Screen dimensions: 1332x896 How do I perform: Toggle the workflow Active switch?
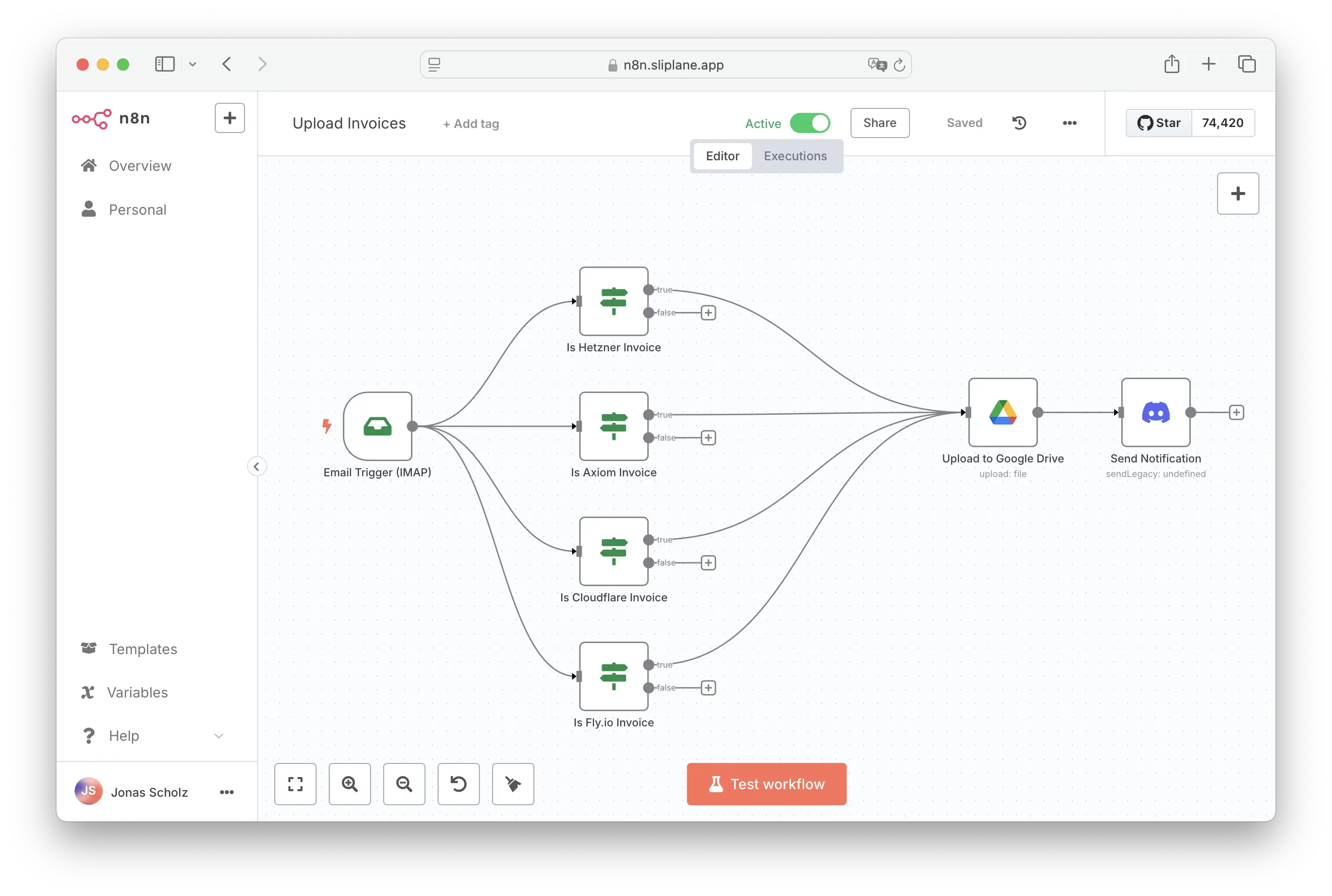click(810, 123)
